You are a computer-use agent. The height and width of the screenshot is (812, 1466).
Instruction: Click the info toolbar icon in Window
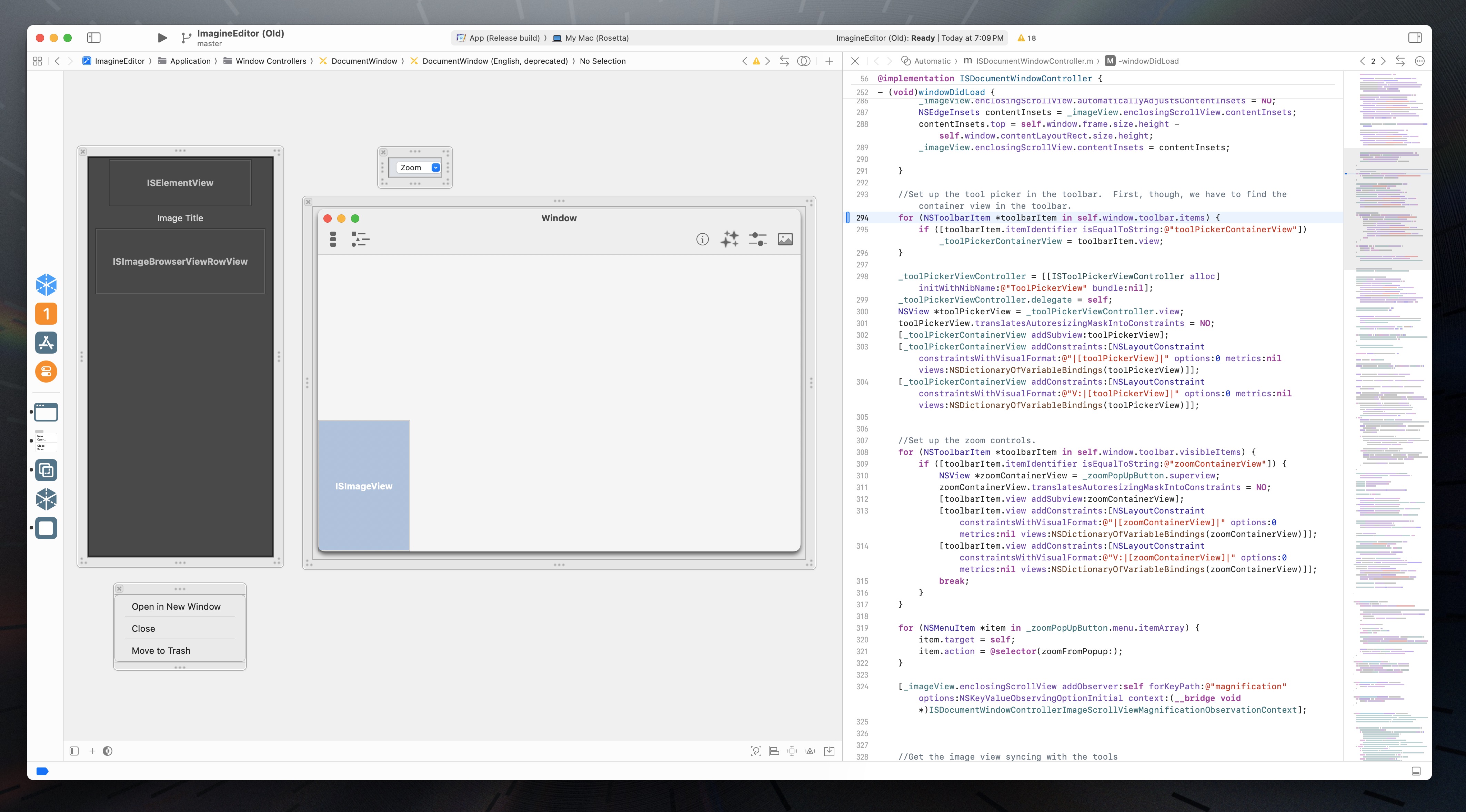tap(702, 240)
